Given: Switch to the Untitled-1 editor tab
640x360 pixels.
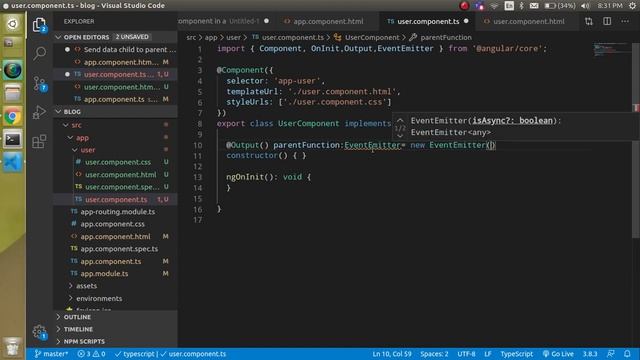Looking at the screenshot, I should [227, 21].
